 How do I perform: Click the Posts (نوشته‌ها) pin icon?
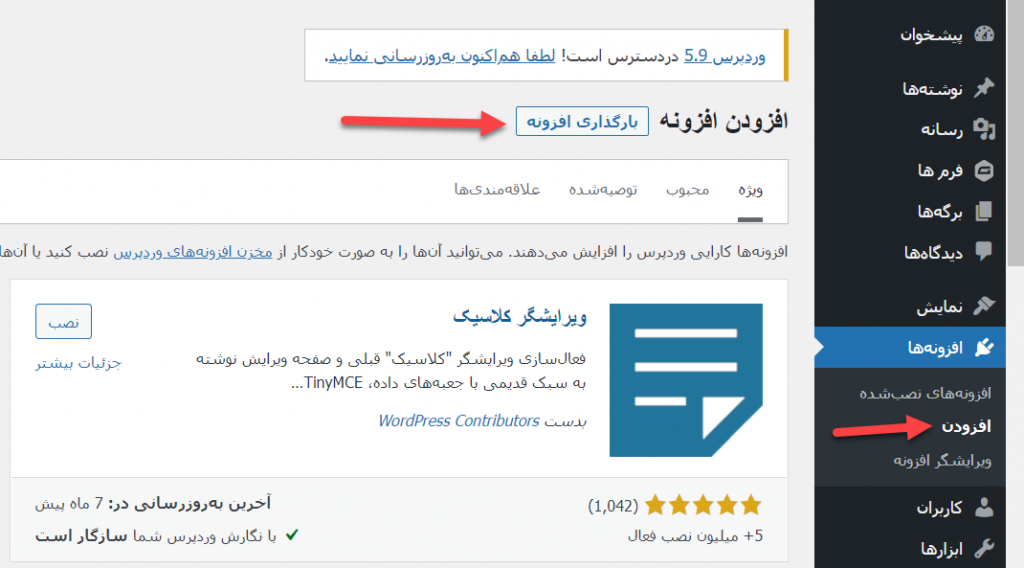[x=984, y=89]
